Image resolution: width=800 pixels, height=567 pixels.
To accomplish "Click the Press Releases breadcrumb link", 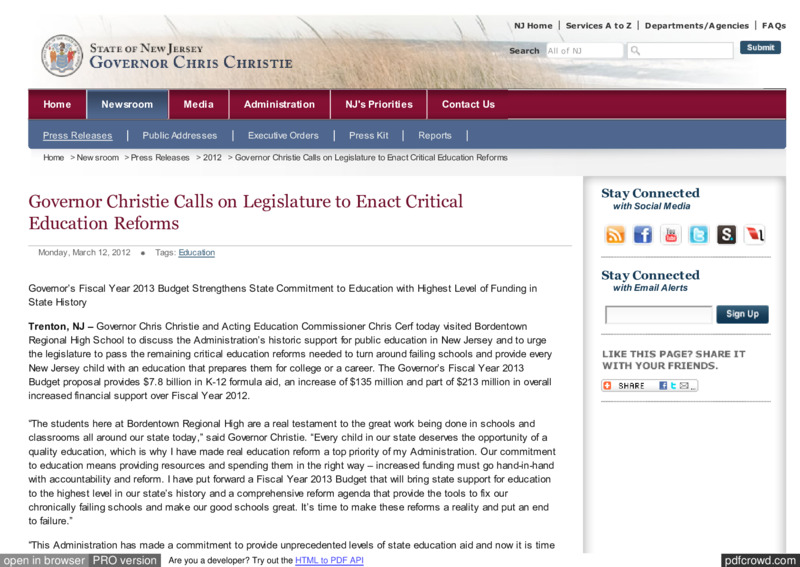I will 160,157.
